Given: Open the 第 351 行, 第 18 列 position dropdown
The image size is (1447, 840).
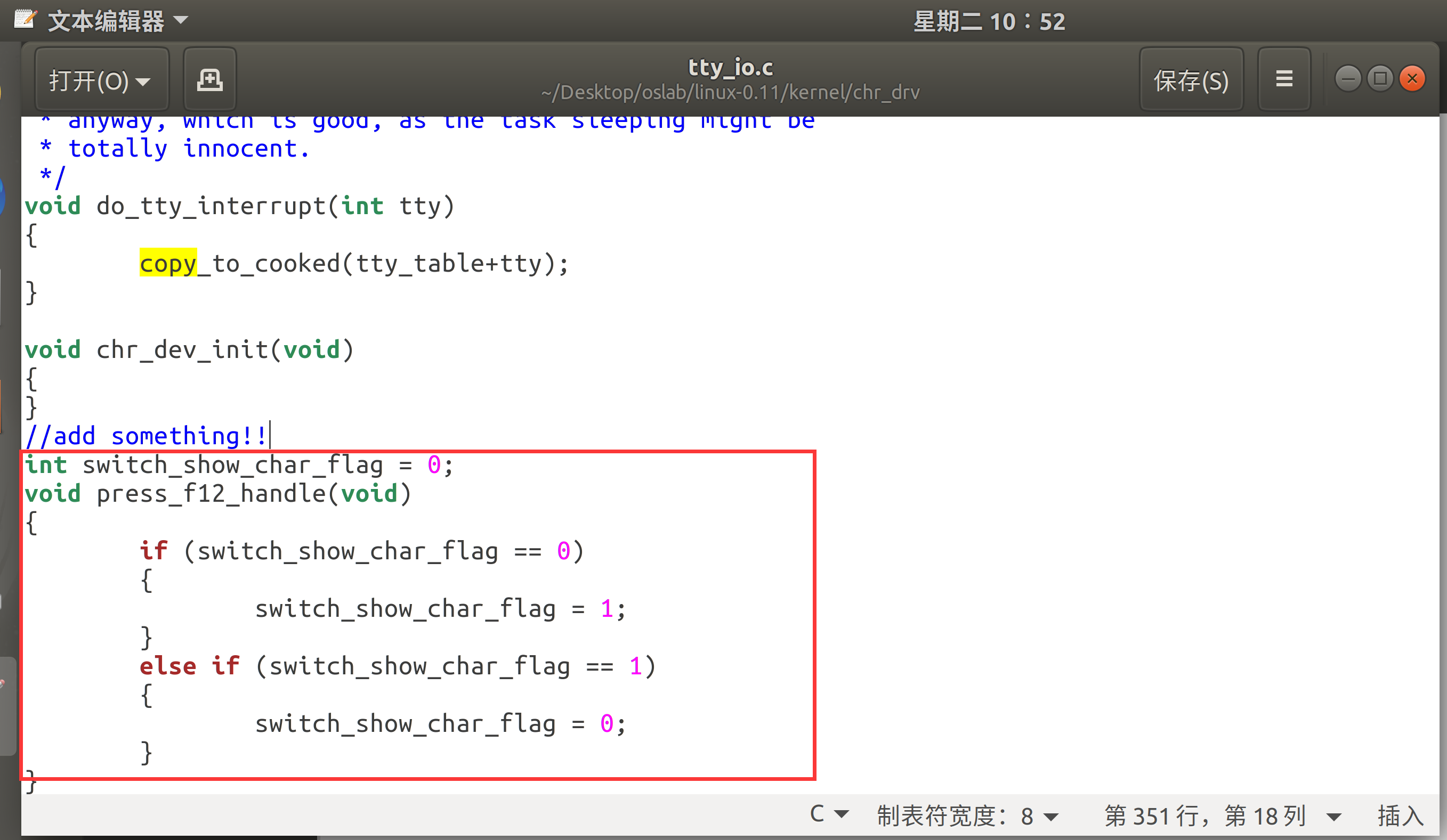Looking at the screenshot, I should tap(1222, 815).
